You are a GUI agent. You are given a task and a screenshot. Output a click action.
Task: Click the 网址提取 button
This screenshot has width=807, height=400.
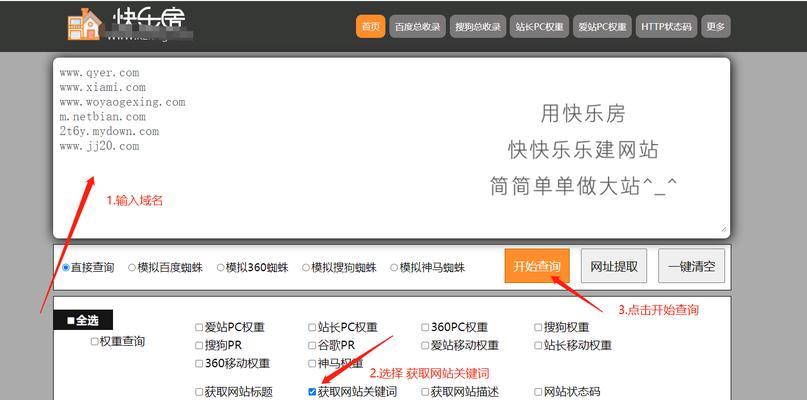tap(614, 266)
